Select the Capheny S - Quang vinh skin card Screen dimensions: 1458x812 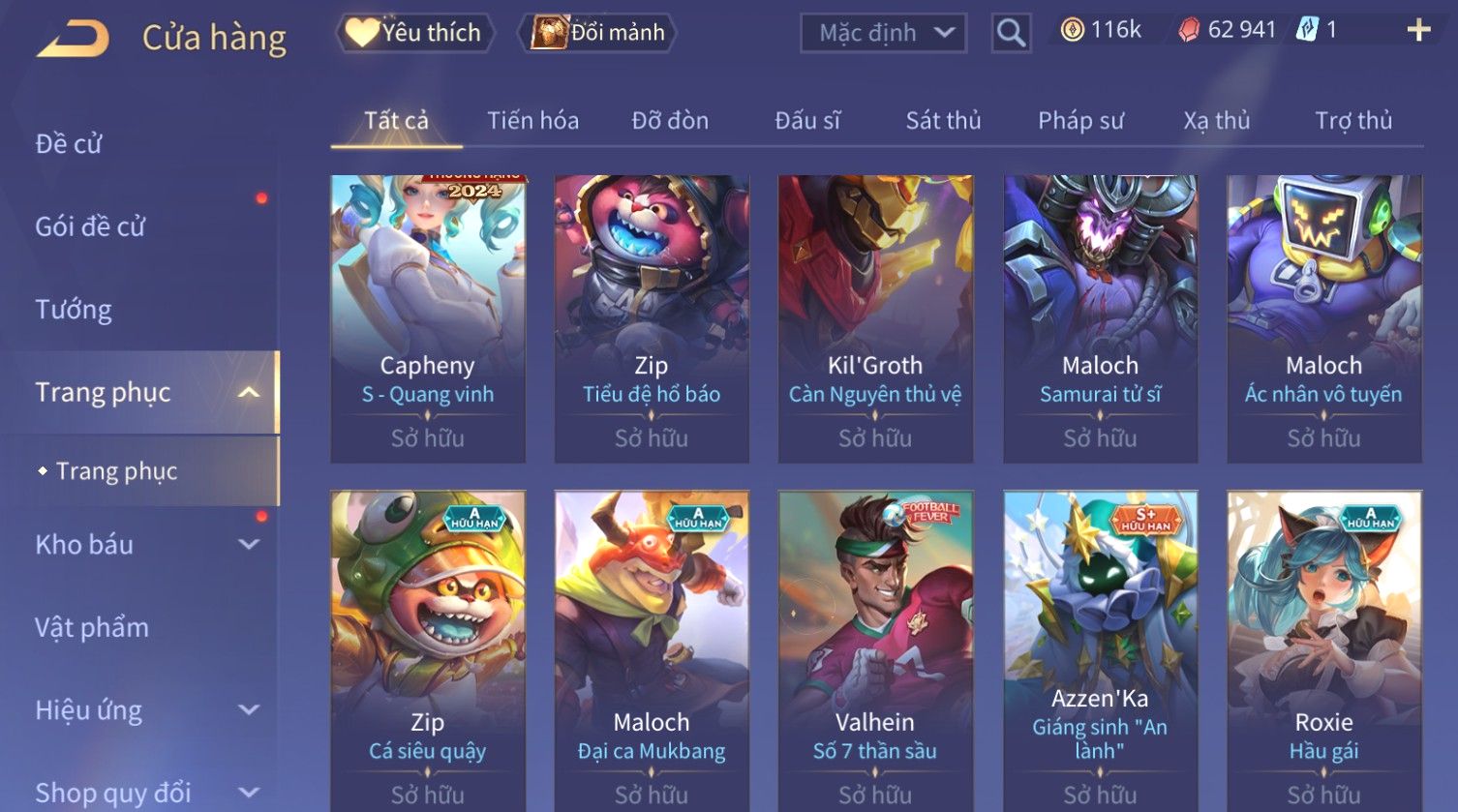coord(427,318)
